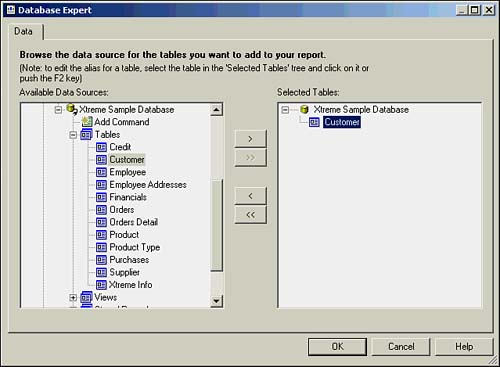The width and height of the screenshot is (500, 367).
Task: Click the Product Type table icon
Action: (101, 247)
